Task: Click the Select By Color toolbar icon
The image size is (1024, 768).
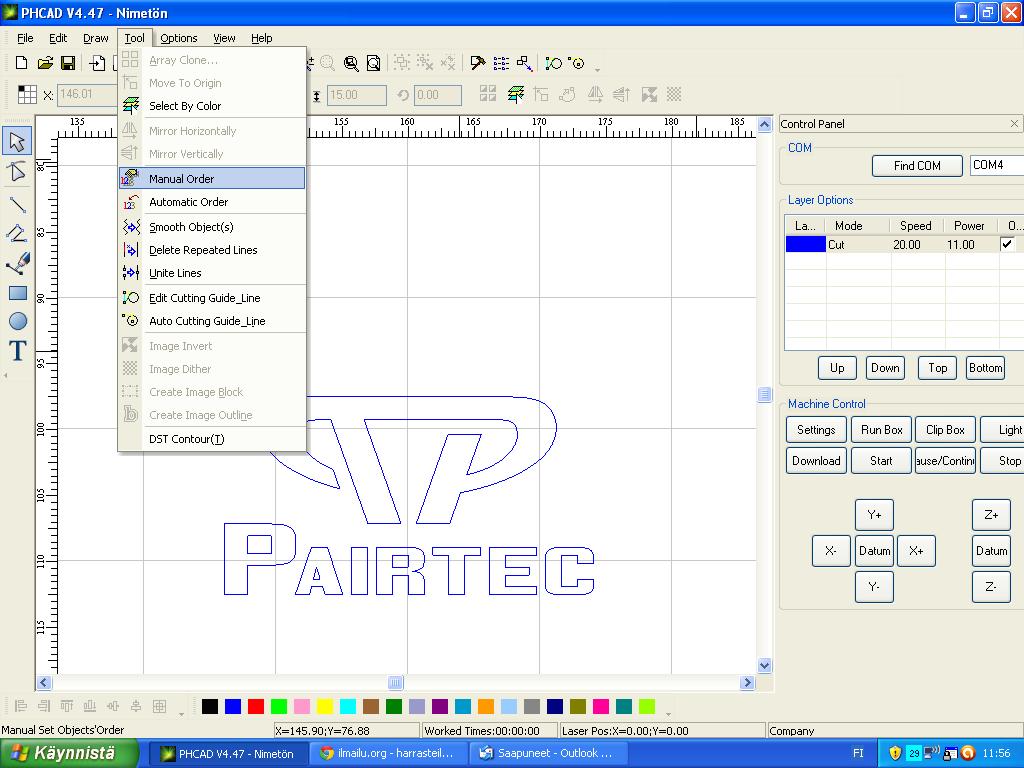Action: [x=516, y=95]
